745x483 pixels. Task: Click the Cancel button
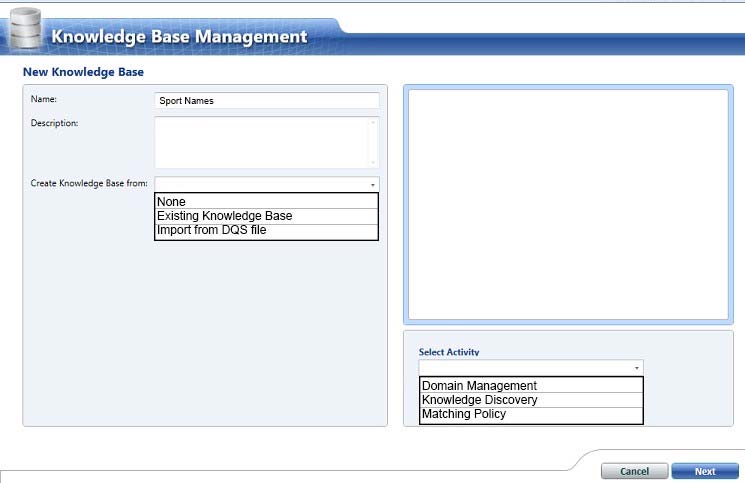pos(634,471)
